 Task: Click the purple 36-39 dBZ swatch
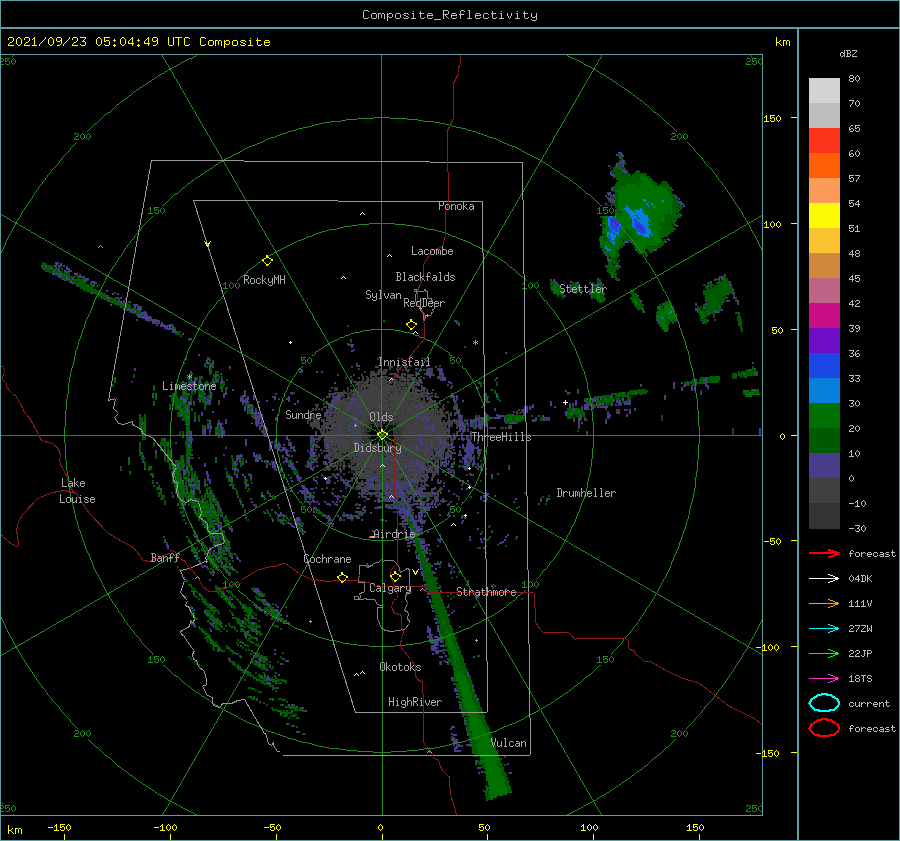824,340
